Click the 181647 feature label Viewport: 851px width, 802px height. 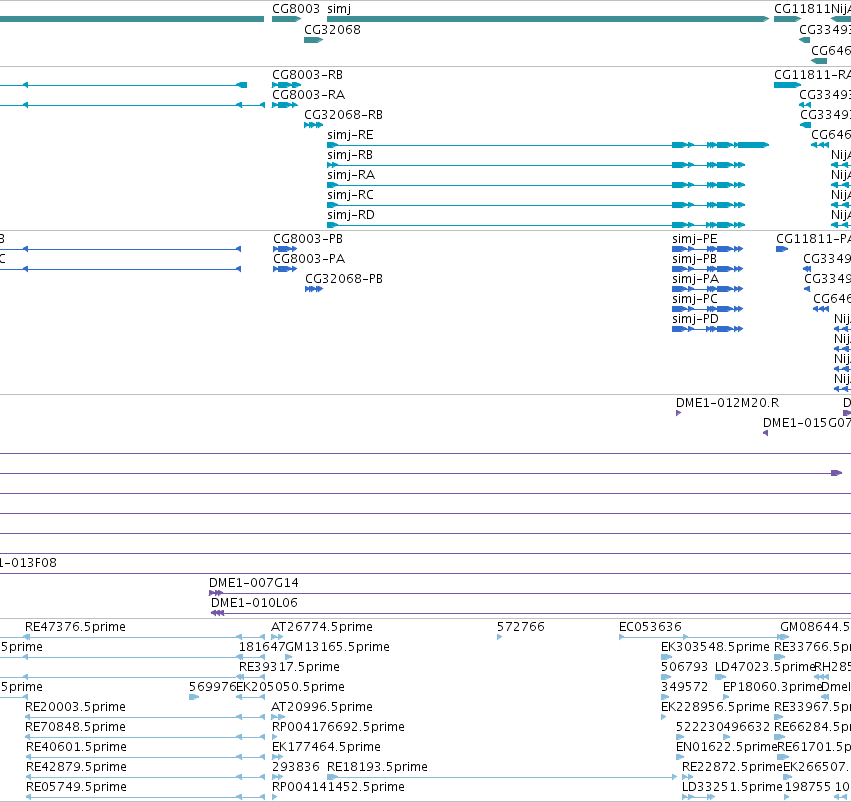[262, 647]
